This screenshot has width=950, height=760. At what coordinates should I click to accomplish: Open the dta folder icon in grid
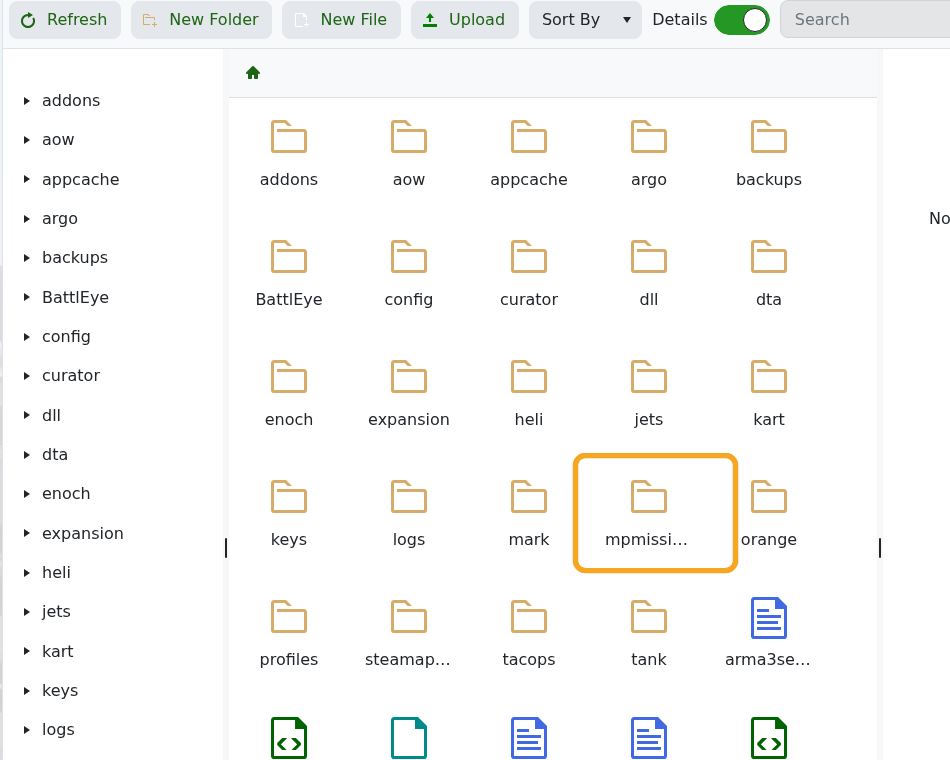point(769,256)
